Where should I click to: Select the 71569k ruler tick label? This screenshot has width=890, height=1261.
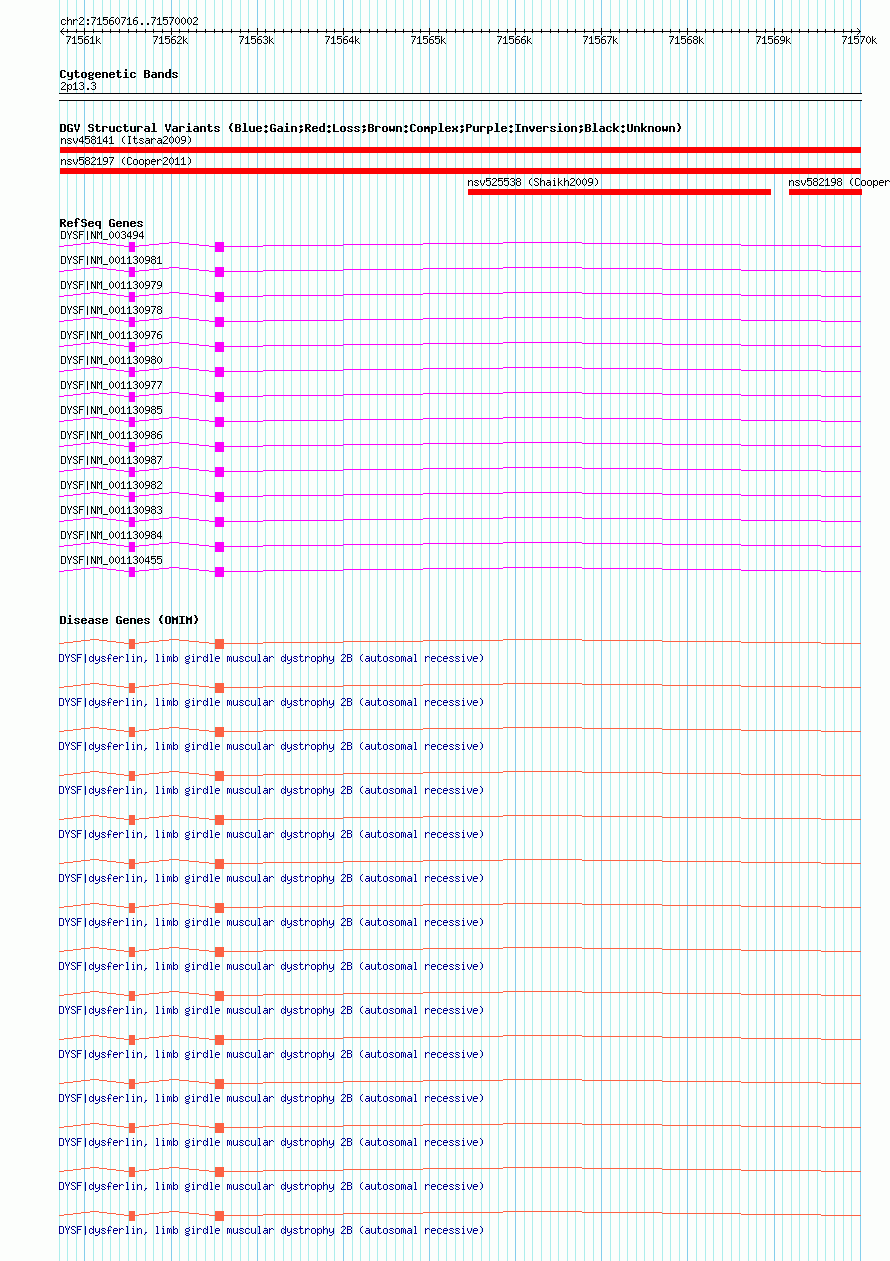pos(772,40)
